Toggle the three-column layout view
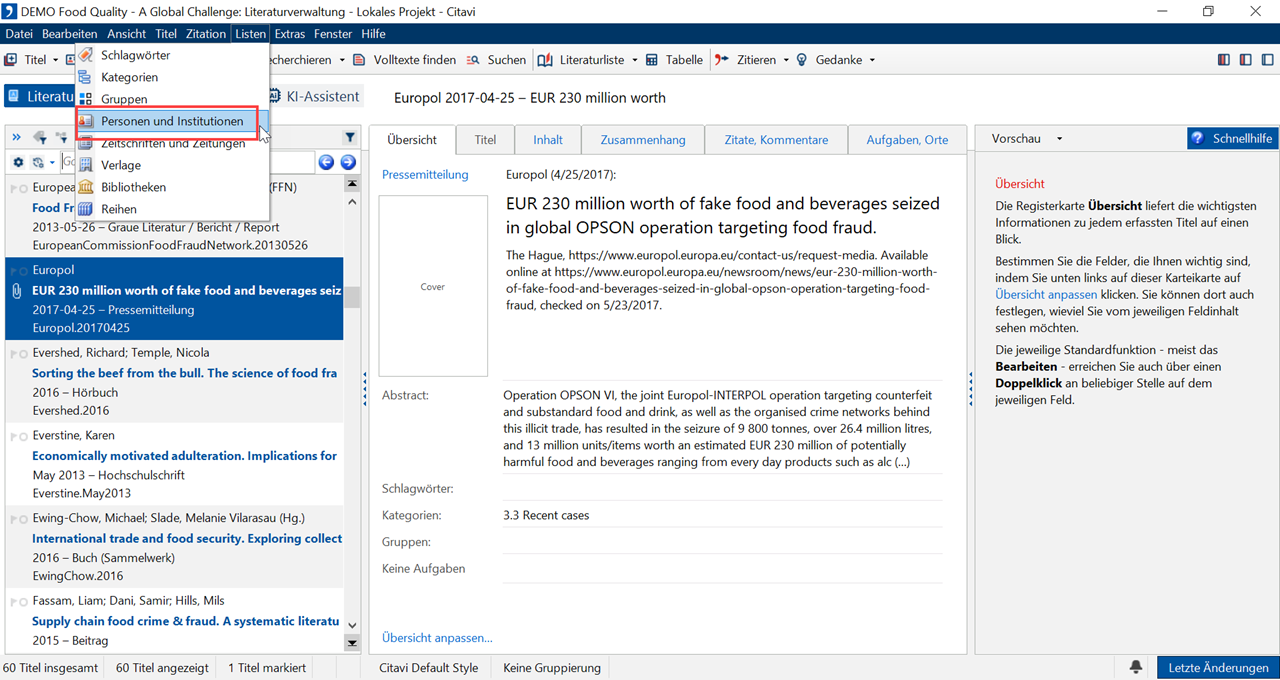The image size is (1280, 680). coord(1224,60)
